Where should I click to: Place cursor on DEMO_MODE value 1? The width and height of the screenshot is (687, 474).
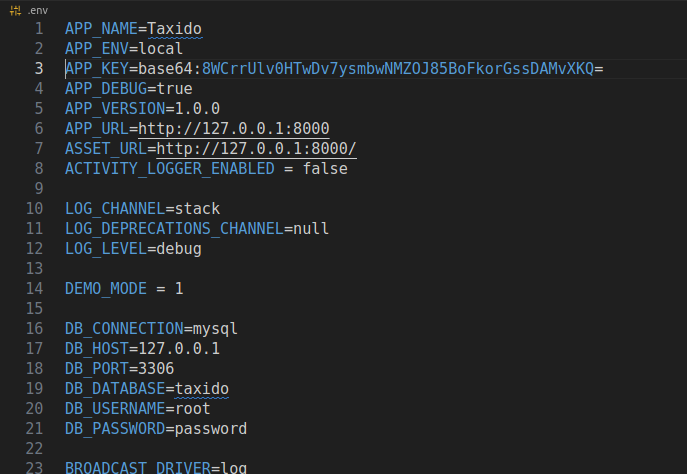(x=179, y=289)
